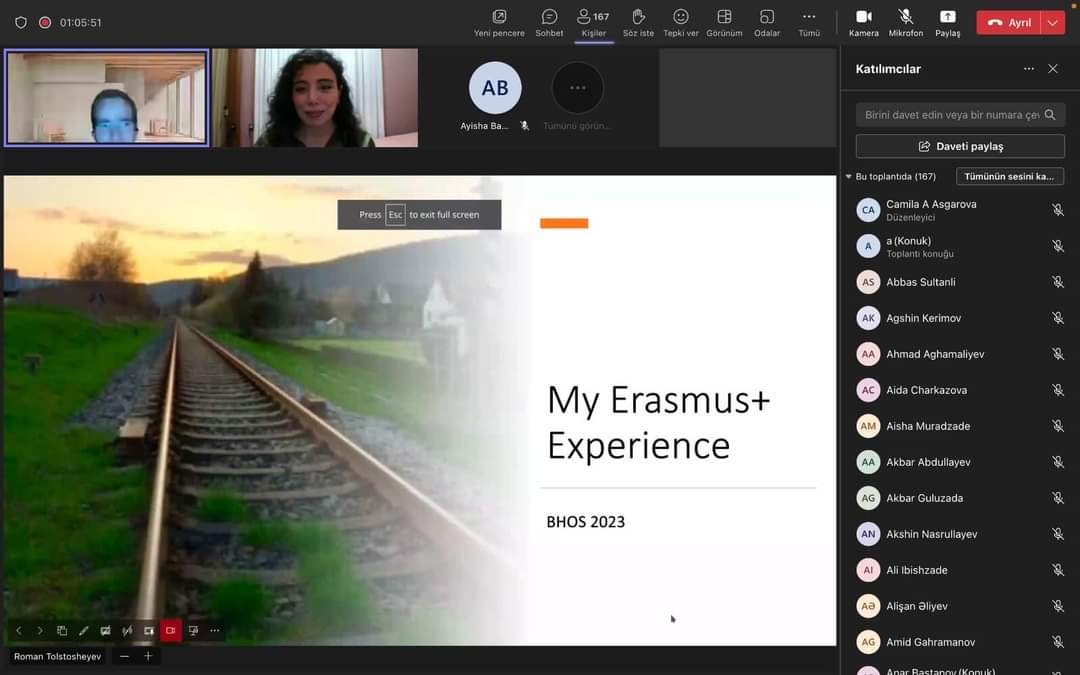
Task: Click the Aə avatar of Alişan Əliyev
Action: pos(868,606)
